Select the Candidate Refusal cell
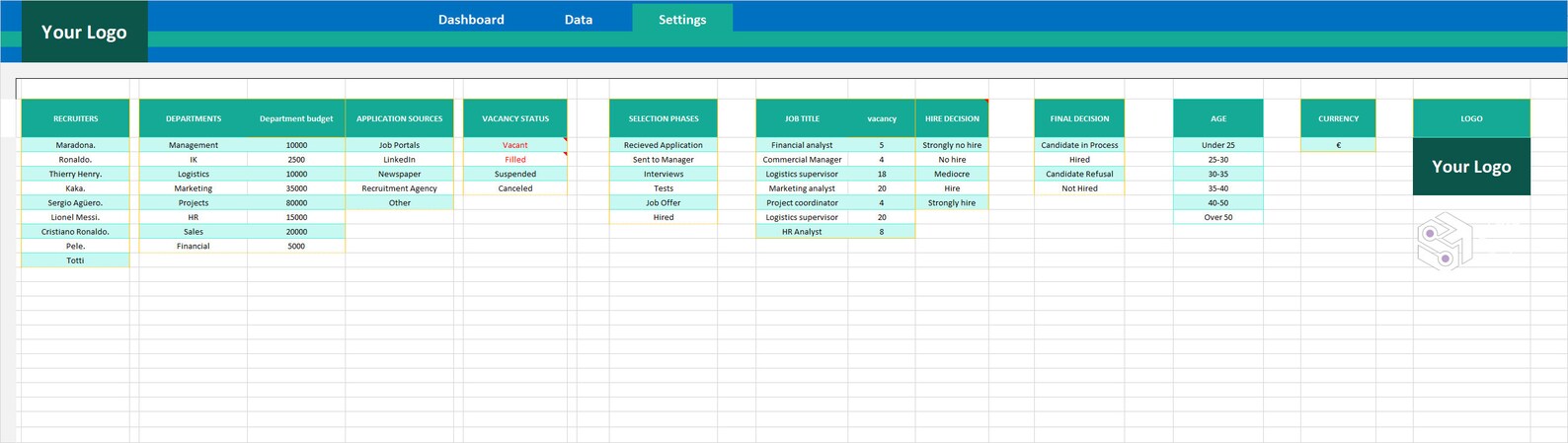The width and height of the screenshot is (1568, 443). tap(1079, 174)
